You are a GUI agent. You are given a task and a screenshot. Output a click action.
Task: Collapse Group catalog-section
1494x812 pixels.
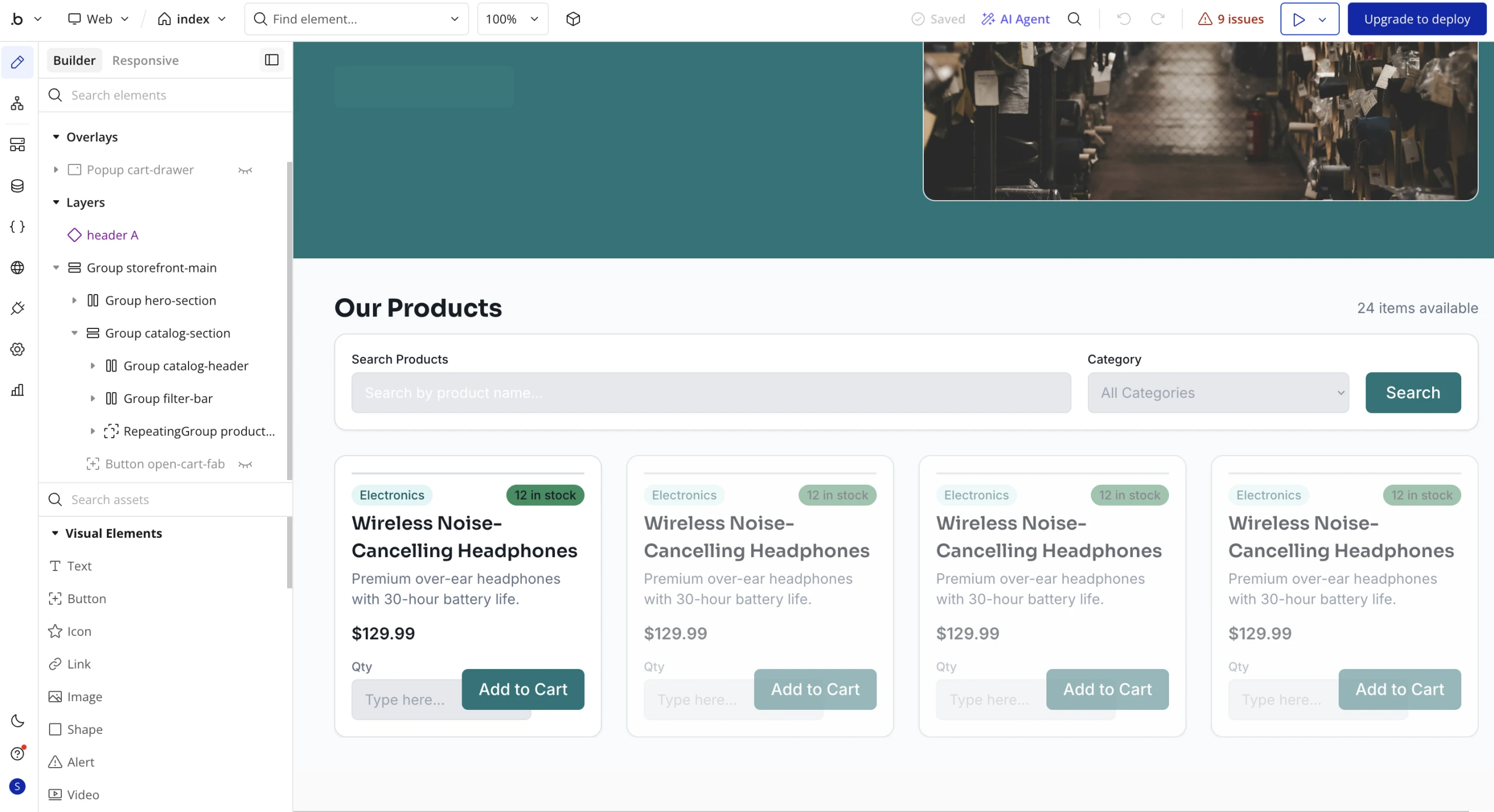coord(74,333)
